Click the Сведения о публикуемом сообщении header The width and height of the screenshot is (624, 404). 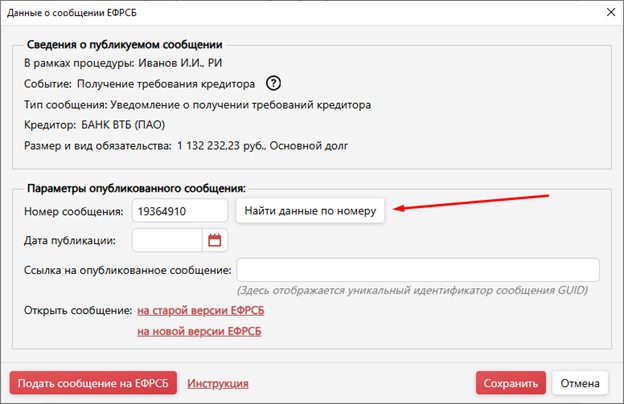tap(124, 45)
